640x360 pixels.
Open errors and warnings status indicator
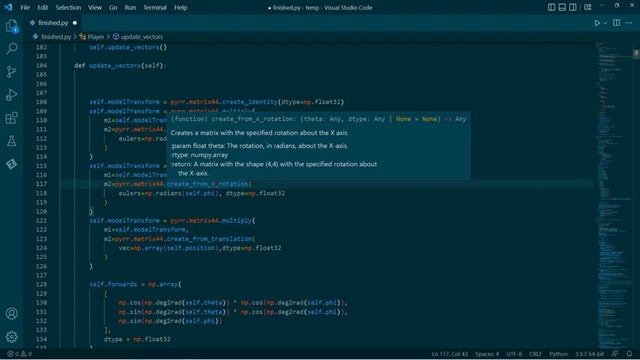coord(20,354)
